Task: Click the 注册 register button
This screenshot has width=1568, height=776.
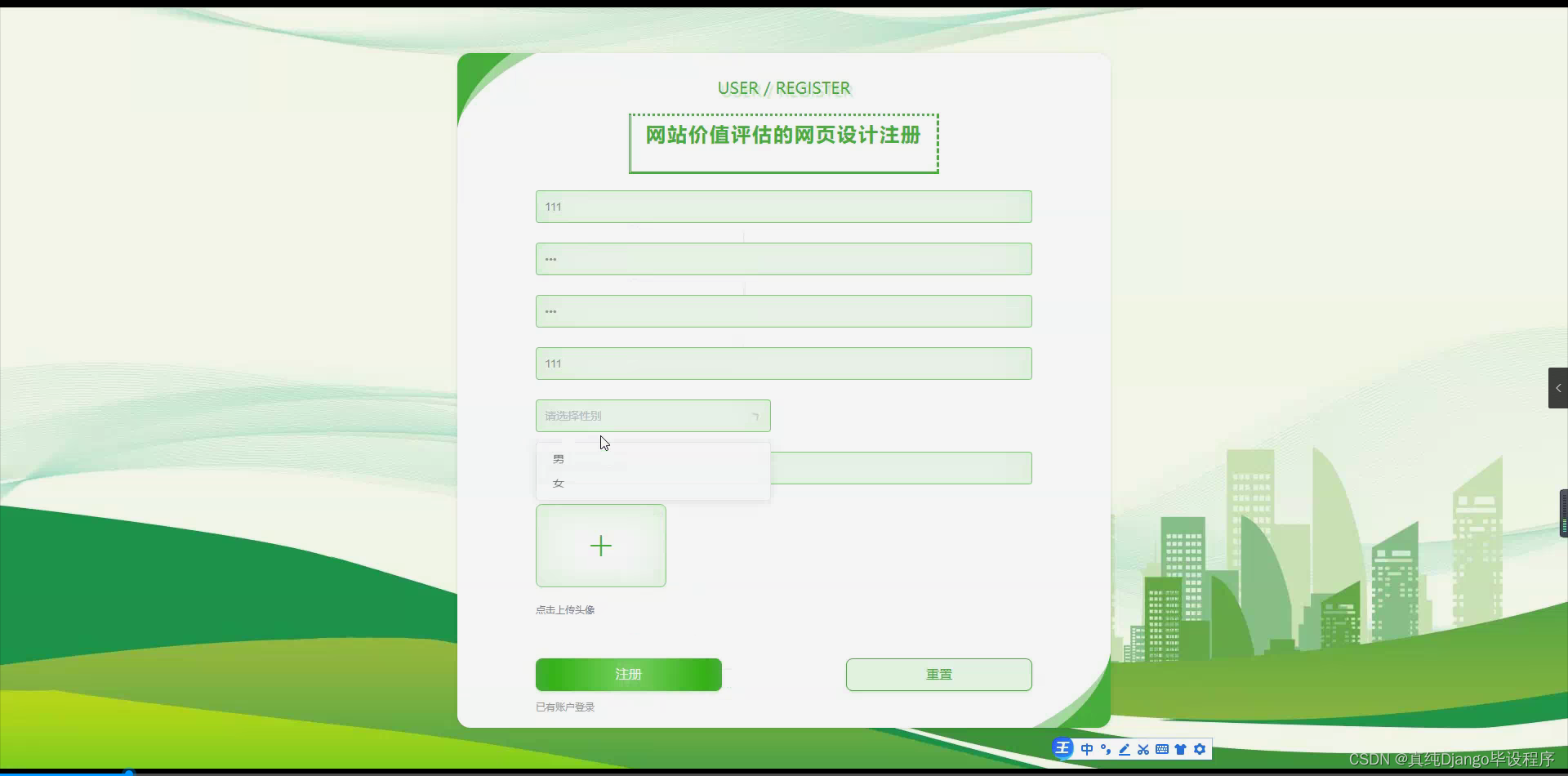Action: click(x=628, y=674)
